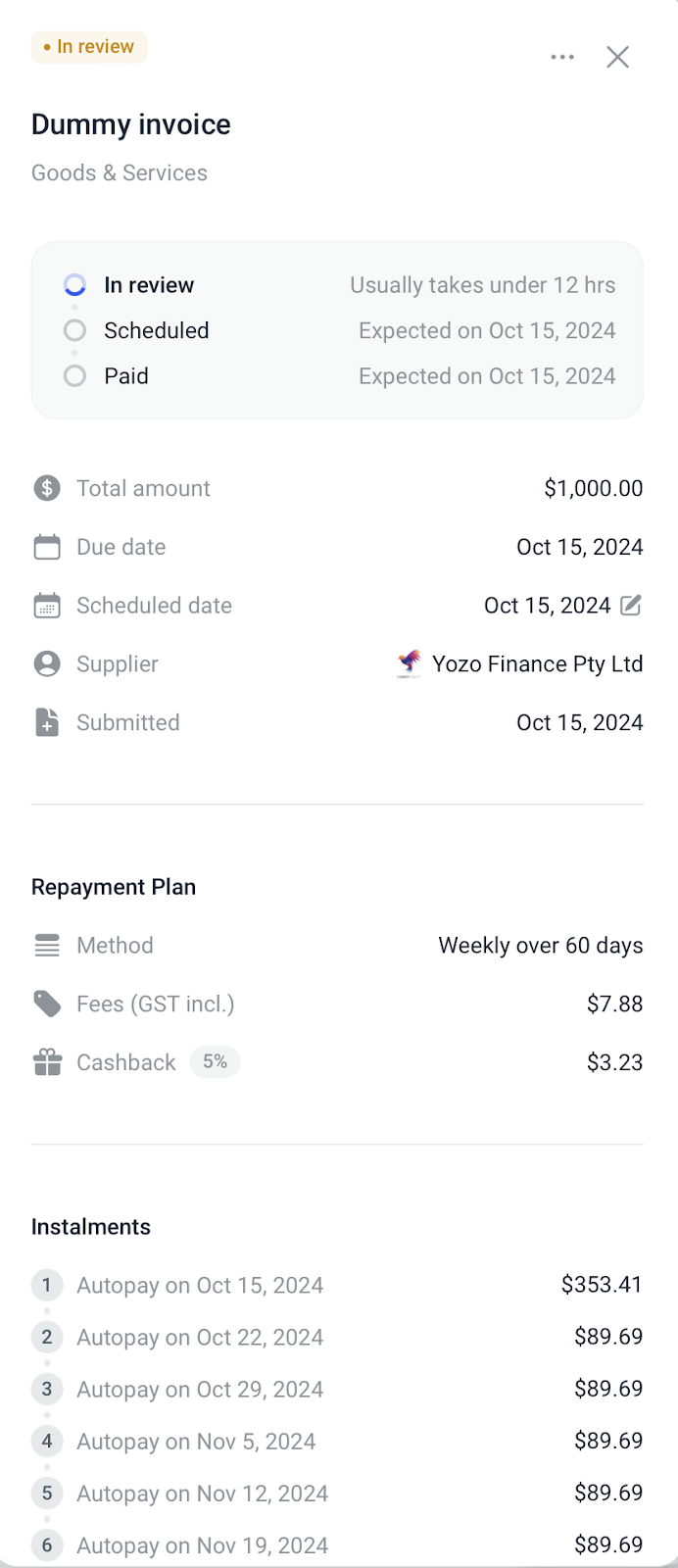
Task: Click the Supplier person icon
Action: 47,664
